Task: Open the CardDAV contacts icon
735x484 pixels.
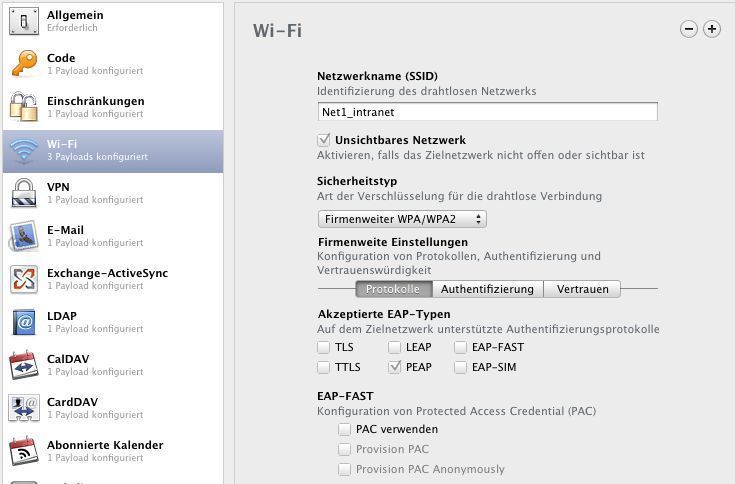Action: (x=23, y=408)
